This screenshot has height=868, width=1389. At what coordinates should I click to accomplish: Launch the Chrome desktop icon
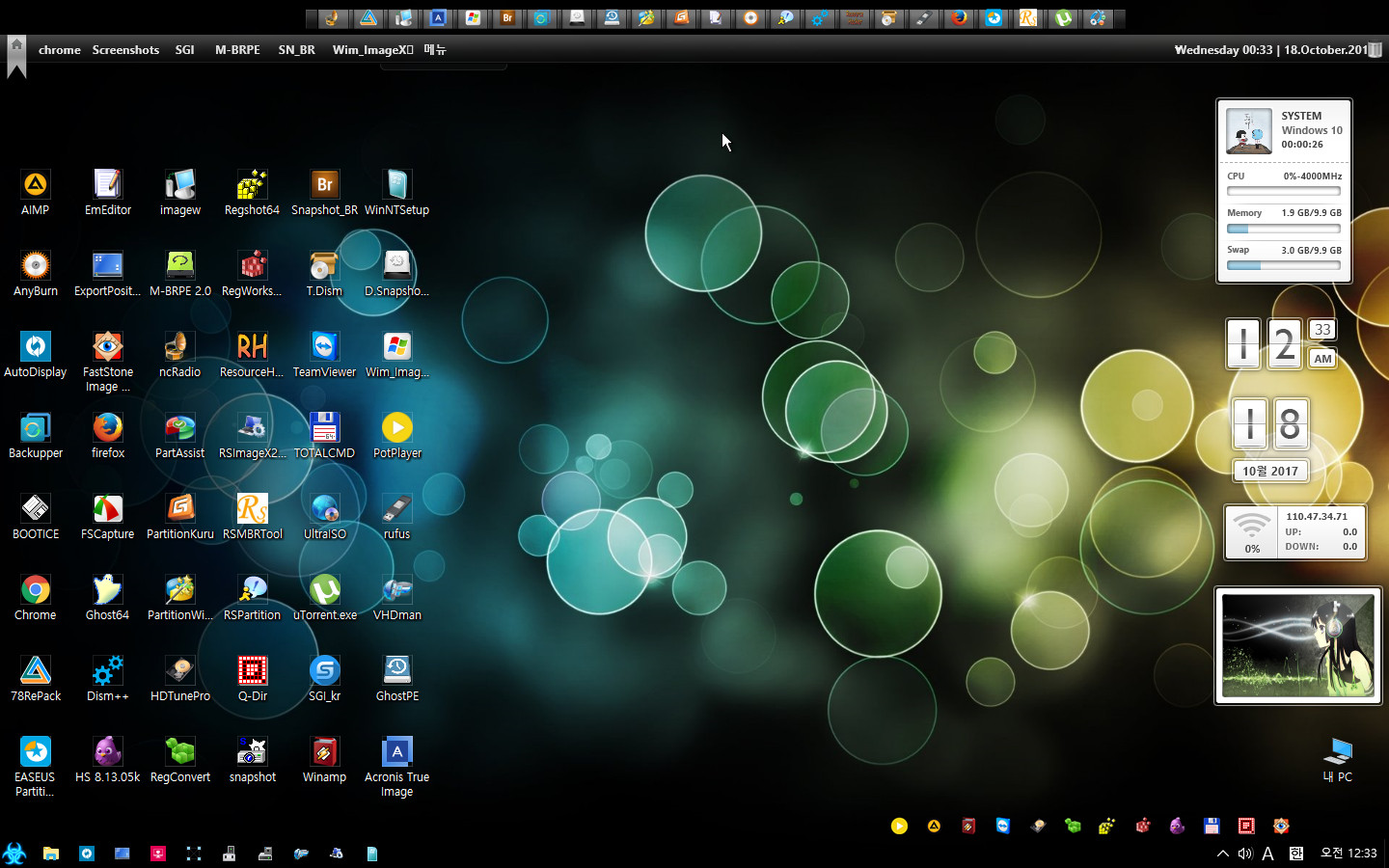click(x=36, y=598)
